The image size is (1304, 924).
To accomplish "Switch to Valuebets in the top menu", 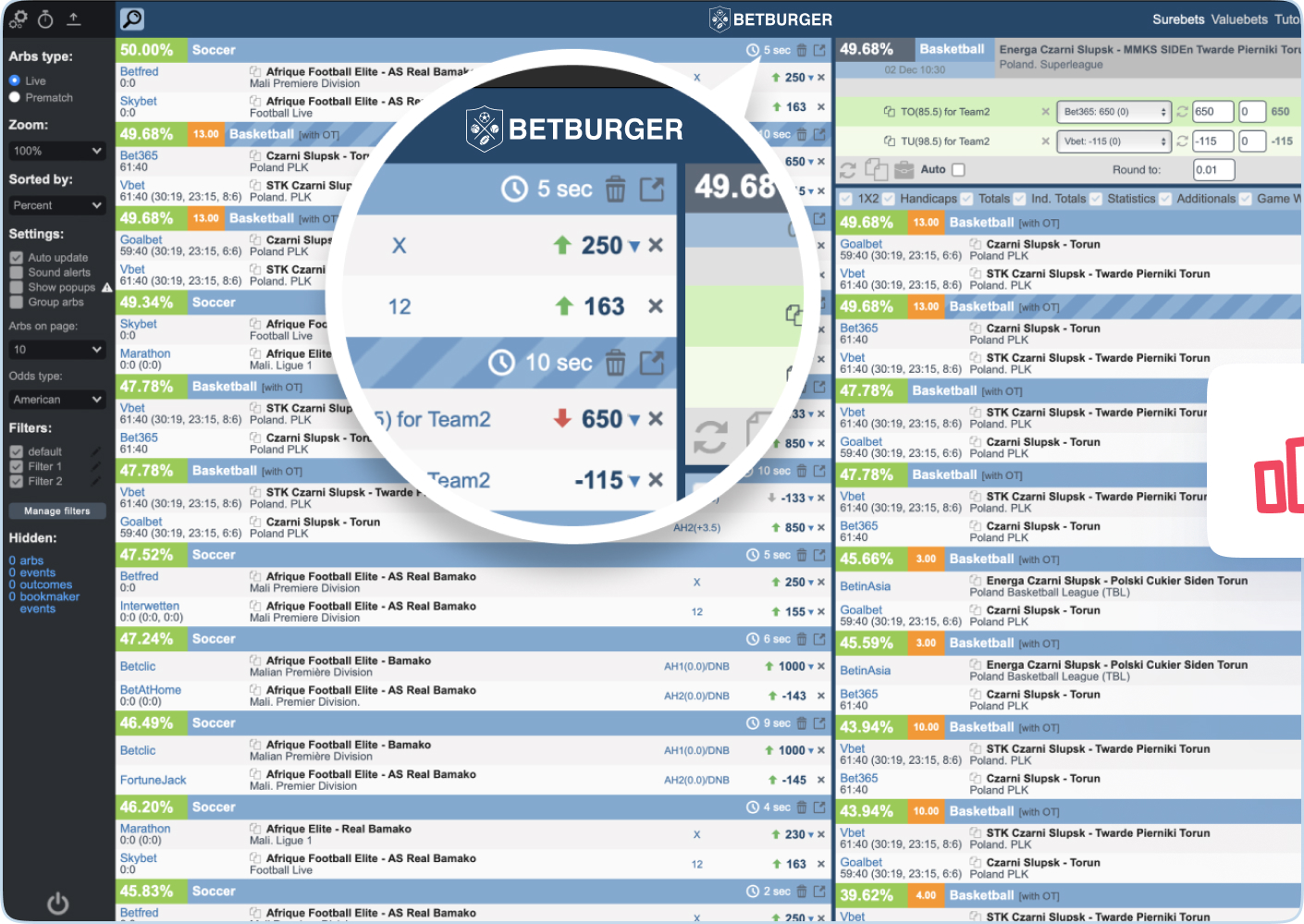I will 1238,19.
